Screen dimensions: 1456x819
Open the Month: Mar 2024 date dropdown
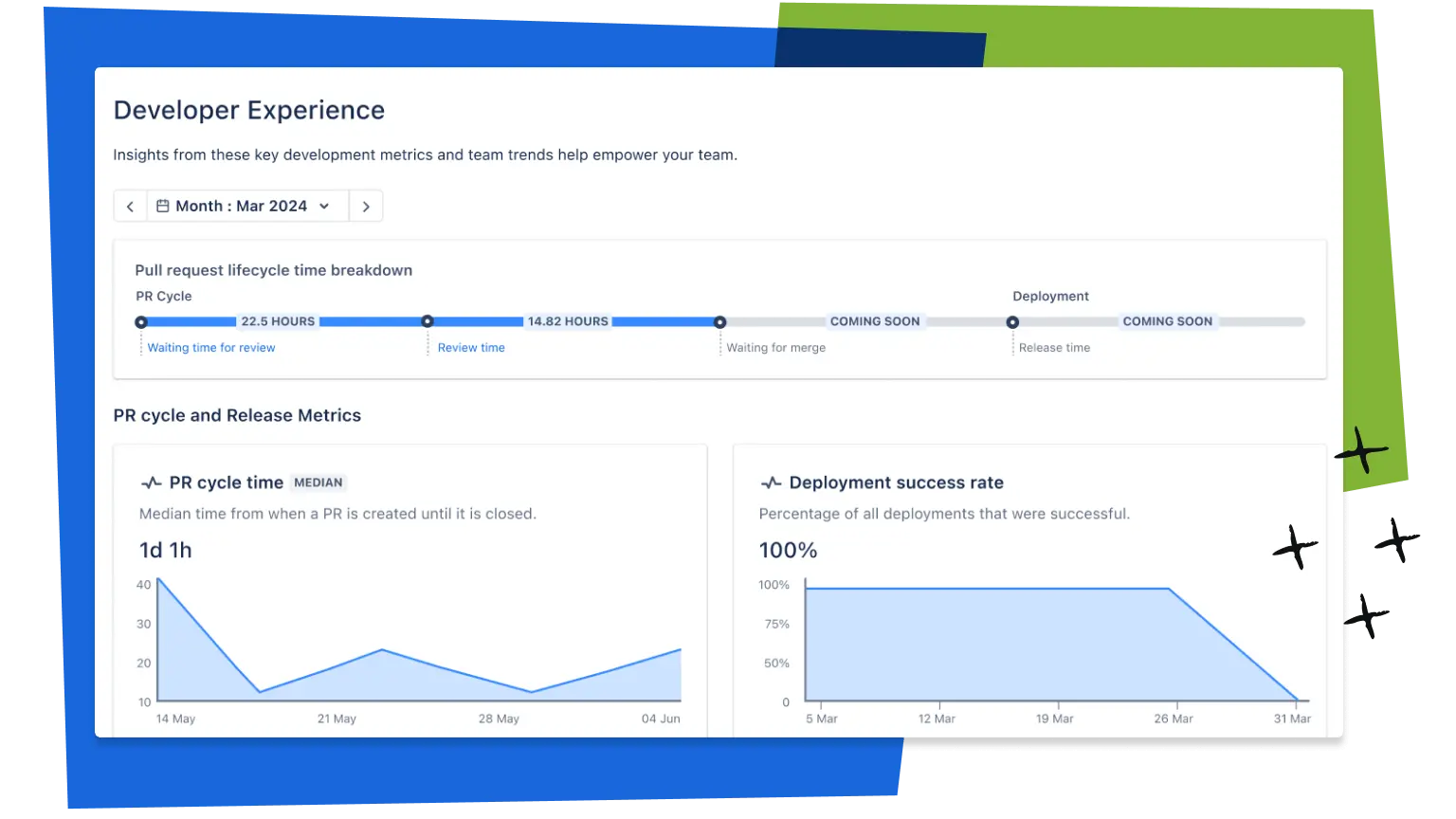247,207
